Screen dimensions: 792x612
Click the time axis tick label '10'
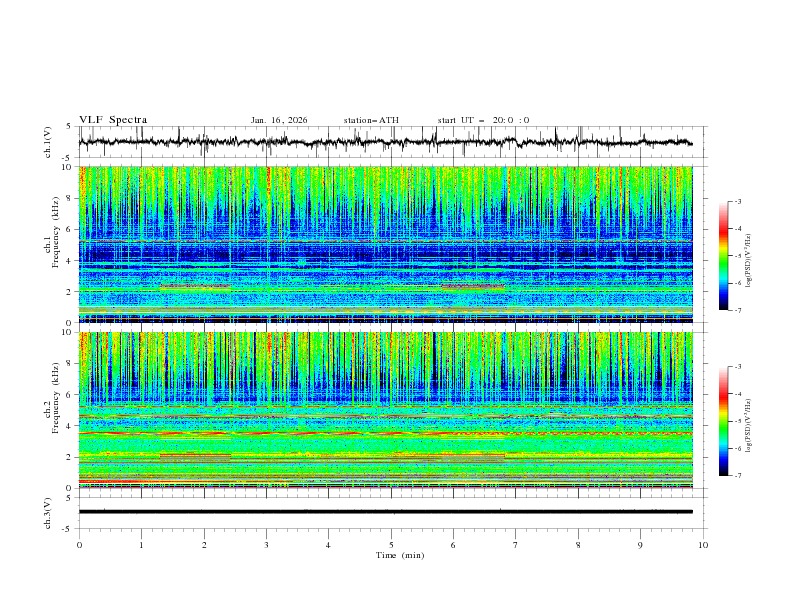(703, 545)
